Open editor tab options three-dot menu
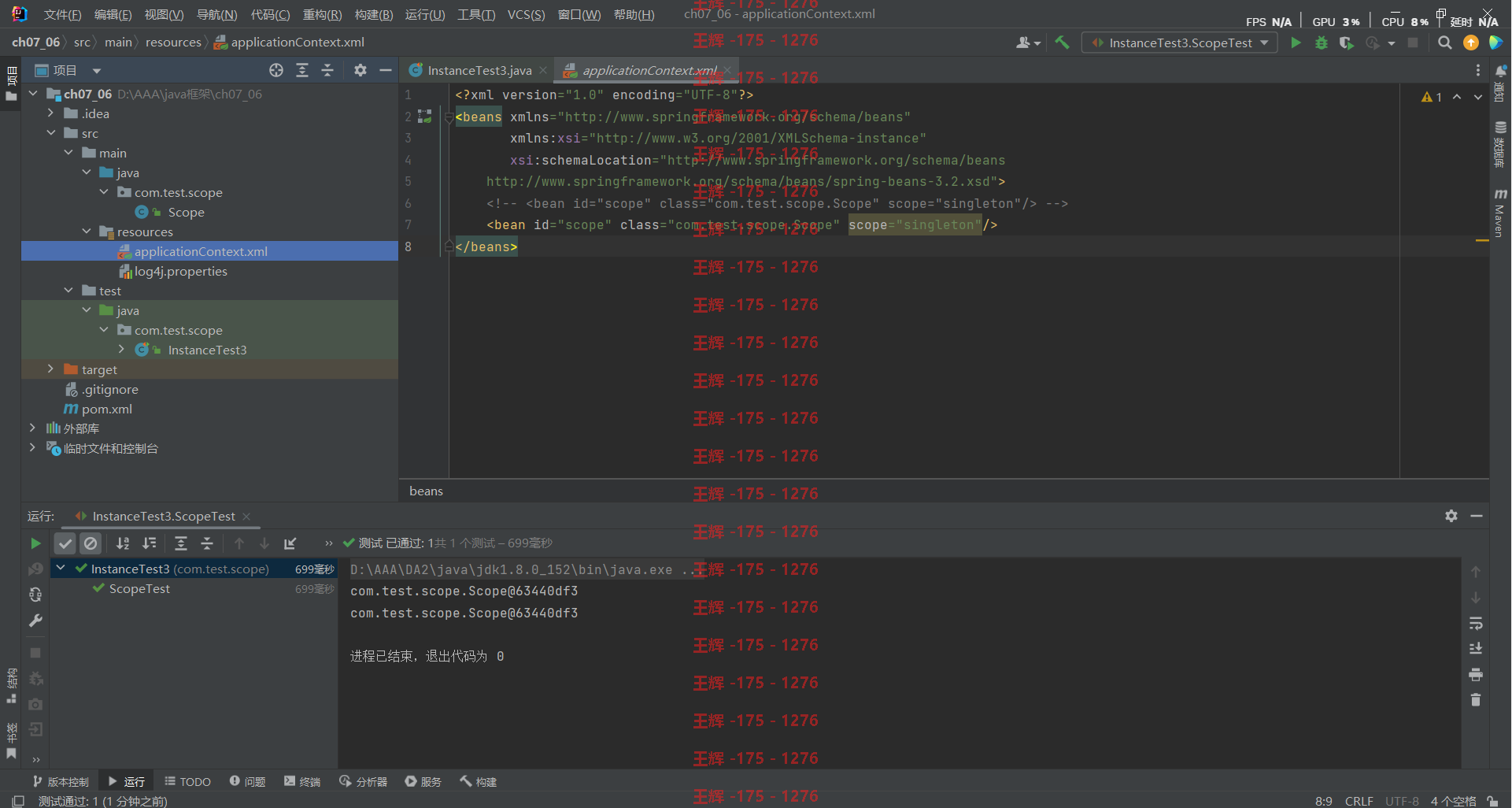 [x=1478, y=70]
